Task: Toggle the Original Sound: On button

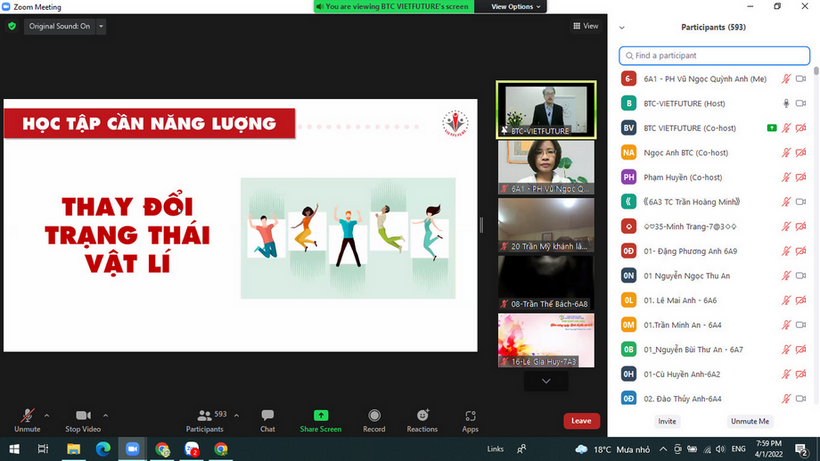Action: tap(60, 26)
